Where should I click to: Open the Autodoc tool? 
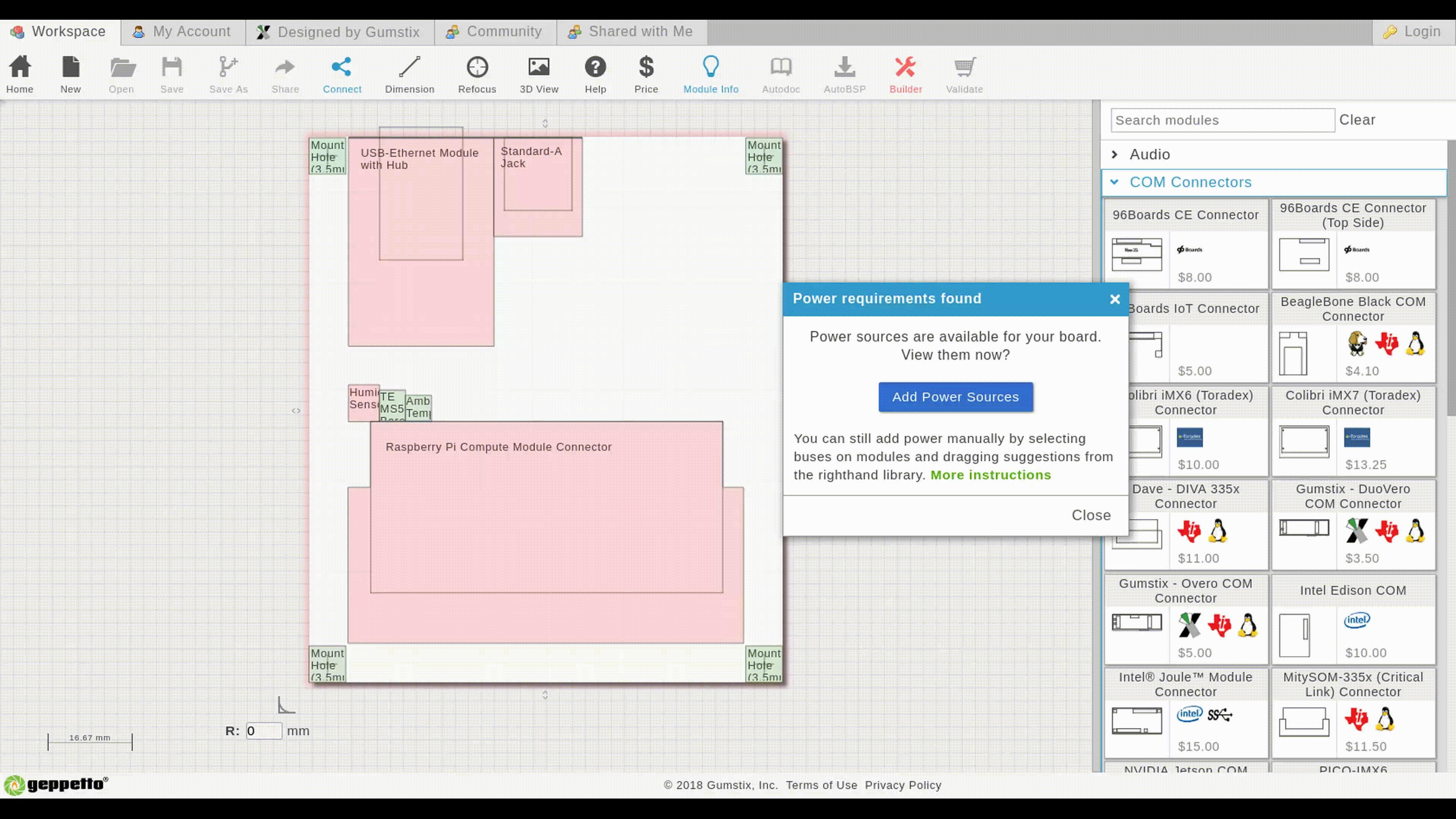[x=781, y=75]
